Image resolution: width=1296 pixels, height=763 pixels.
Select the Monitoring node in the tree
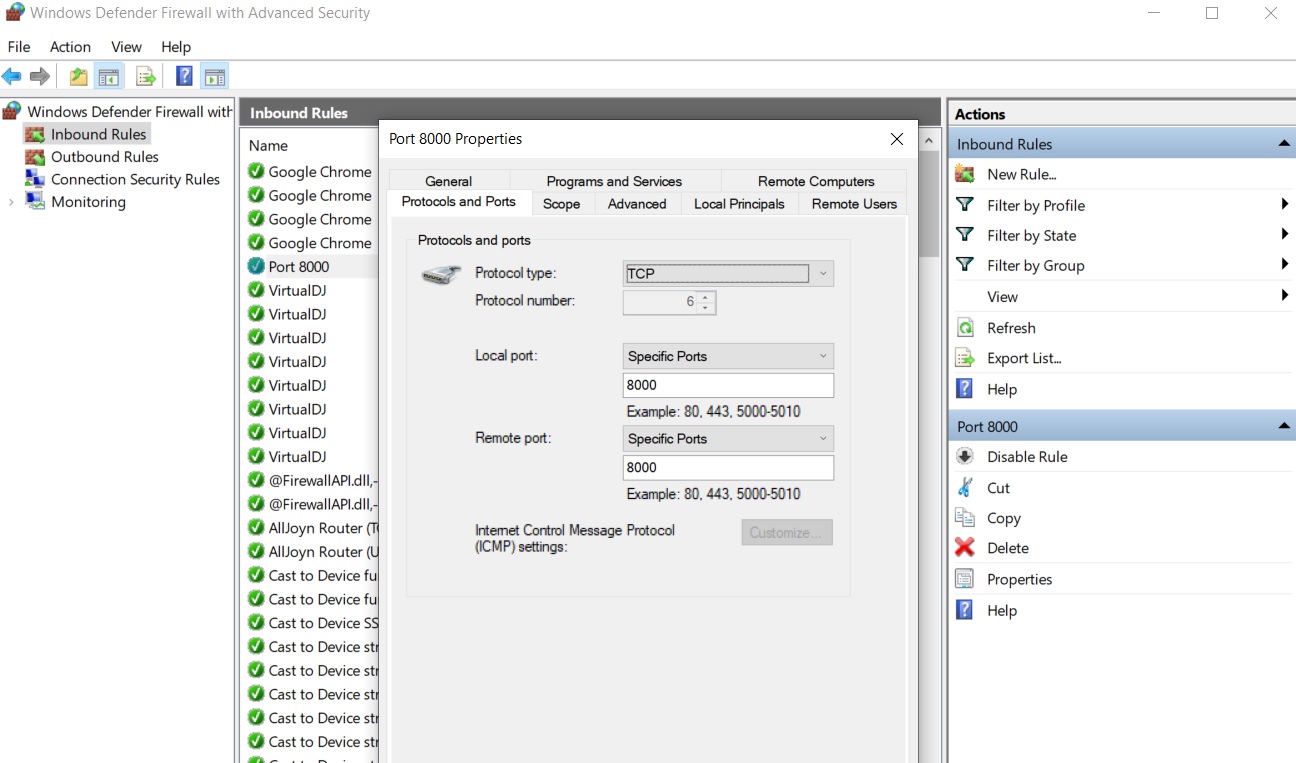88,202
